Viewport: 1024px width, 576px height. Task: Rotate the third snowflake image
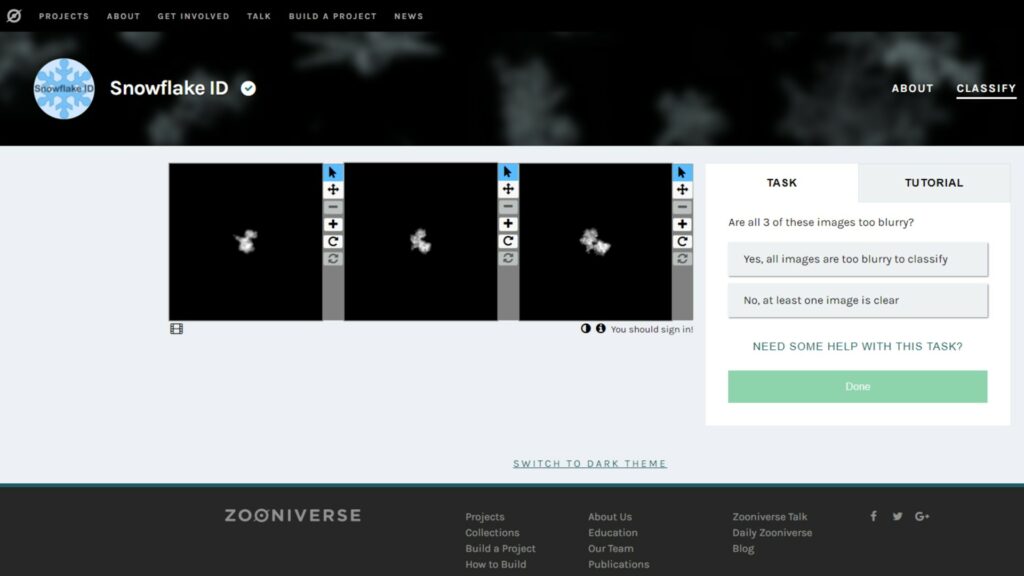pos(682,242)
